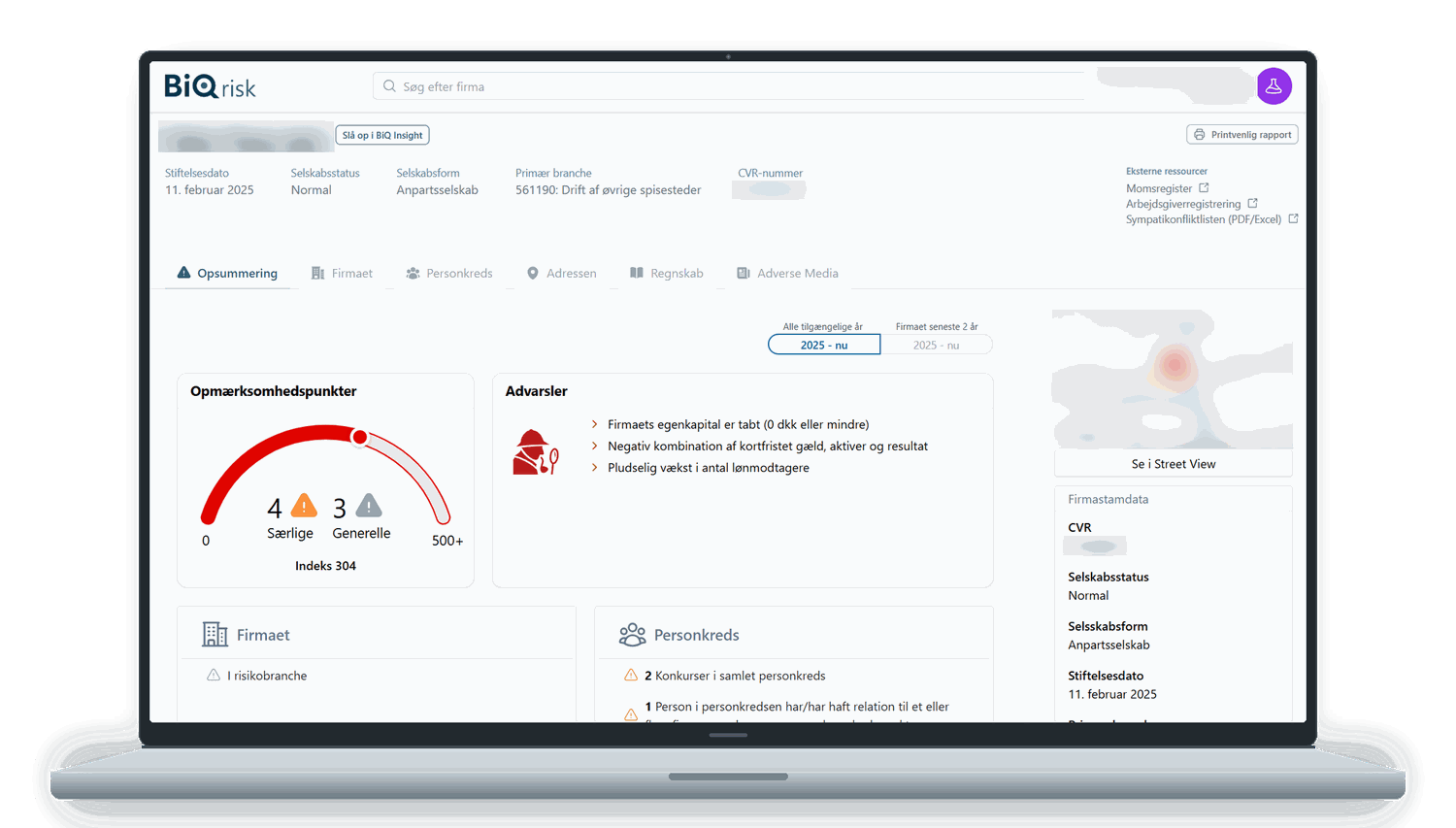The image size is (1456, 828).
Task: Click the primary branche 561190 text
Action: pyautogui.click(x=608, y=190)
